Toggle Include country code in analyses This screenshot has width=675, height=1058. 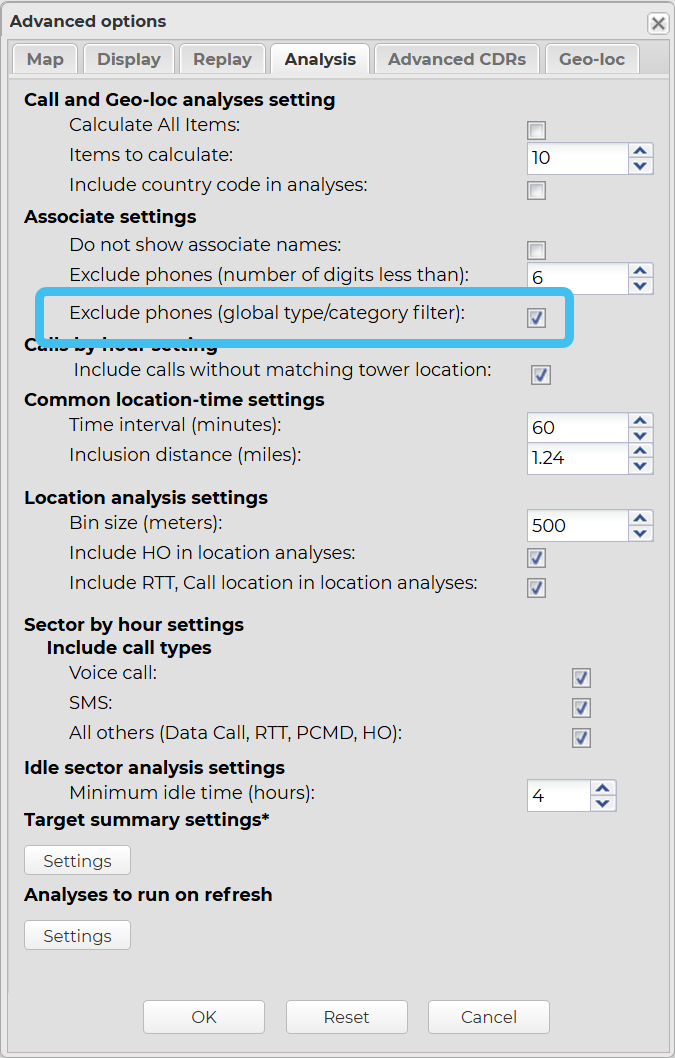click(537, 190)
